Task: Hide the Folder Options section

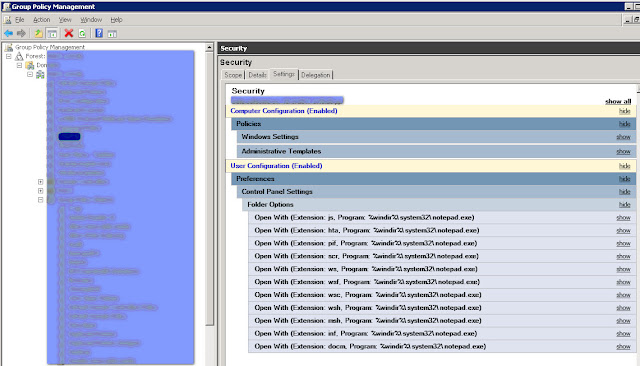Action: (x=624, y=204)
